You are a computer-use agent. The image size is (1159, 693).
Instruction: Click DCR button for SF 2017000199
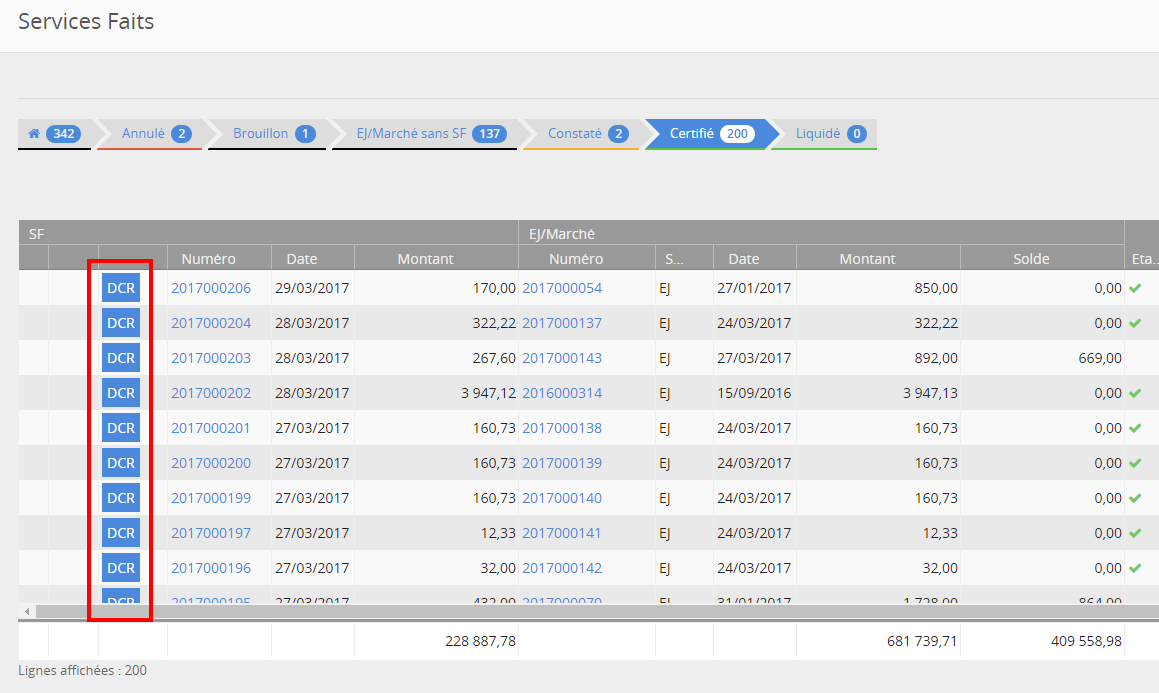coord(121,498)
